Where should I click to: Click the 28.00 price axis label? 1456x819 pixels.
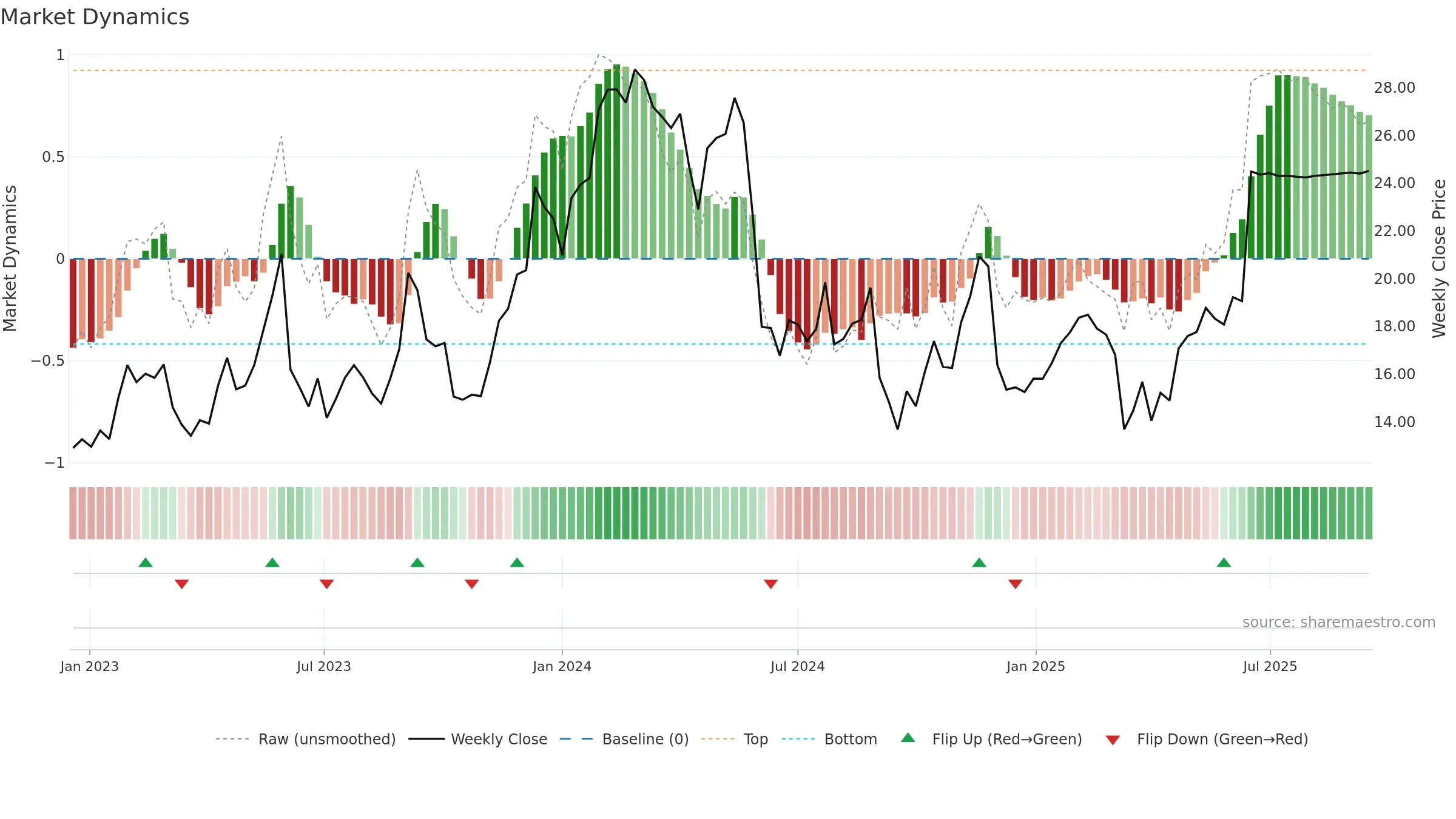(x=1395, y=88)
